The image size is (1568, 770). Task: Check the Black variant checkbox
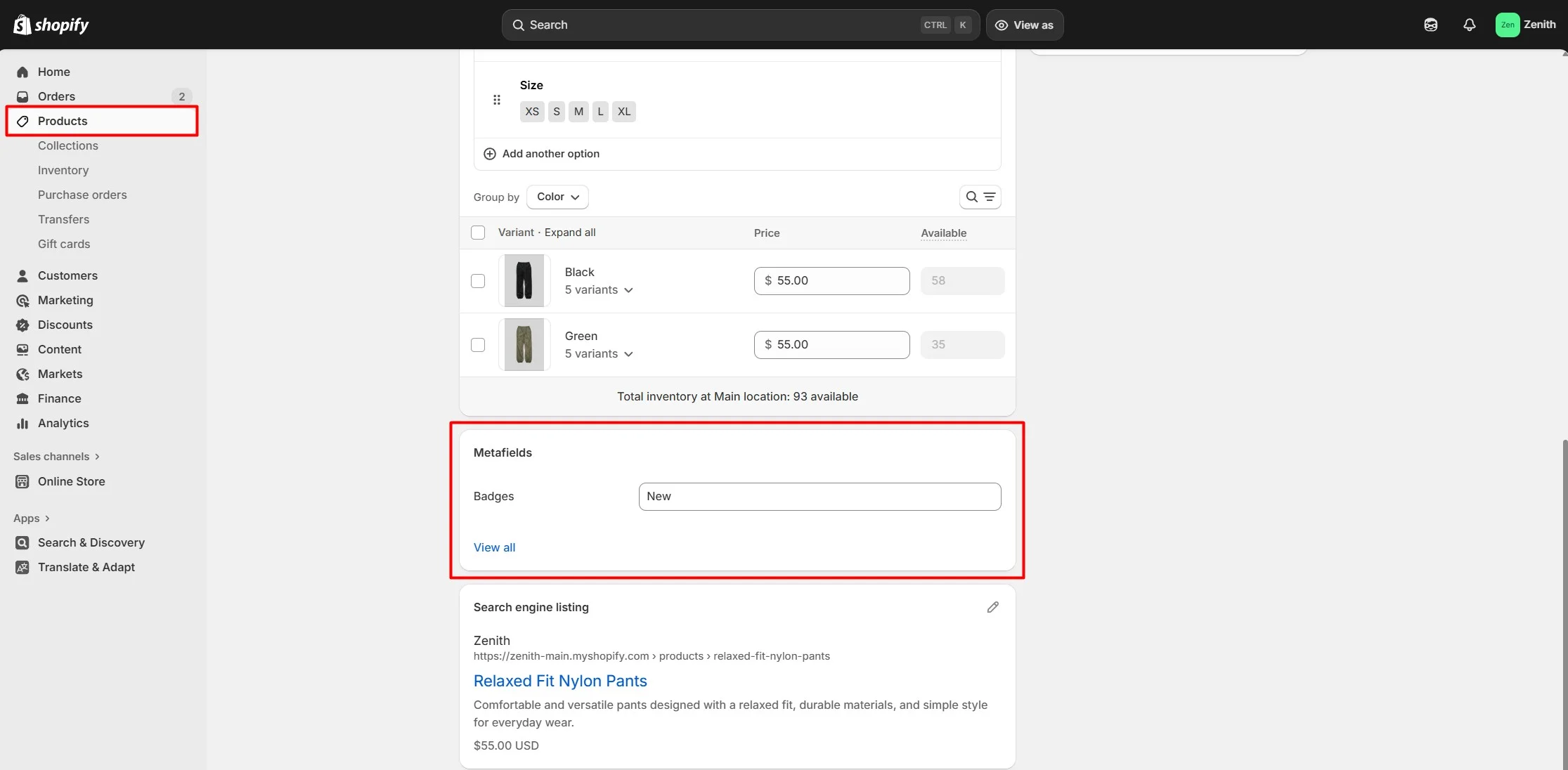click(478, 281)
